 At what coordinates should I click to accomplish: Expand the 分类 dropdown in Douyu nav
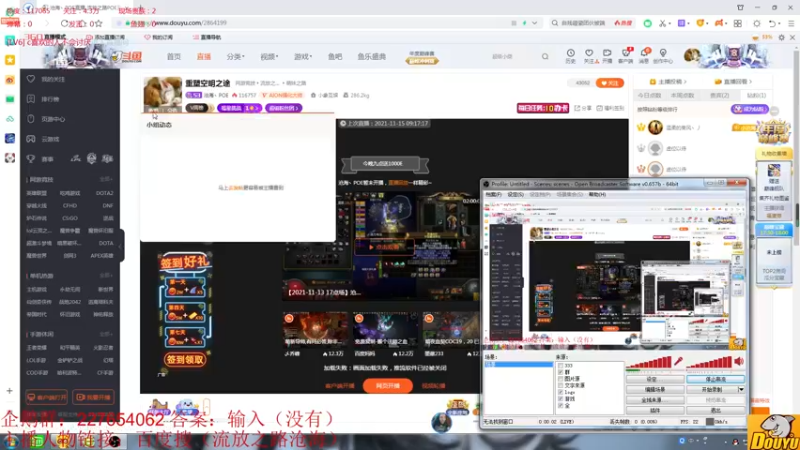(236, 57)
